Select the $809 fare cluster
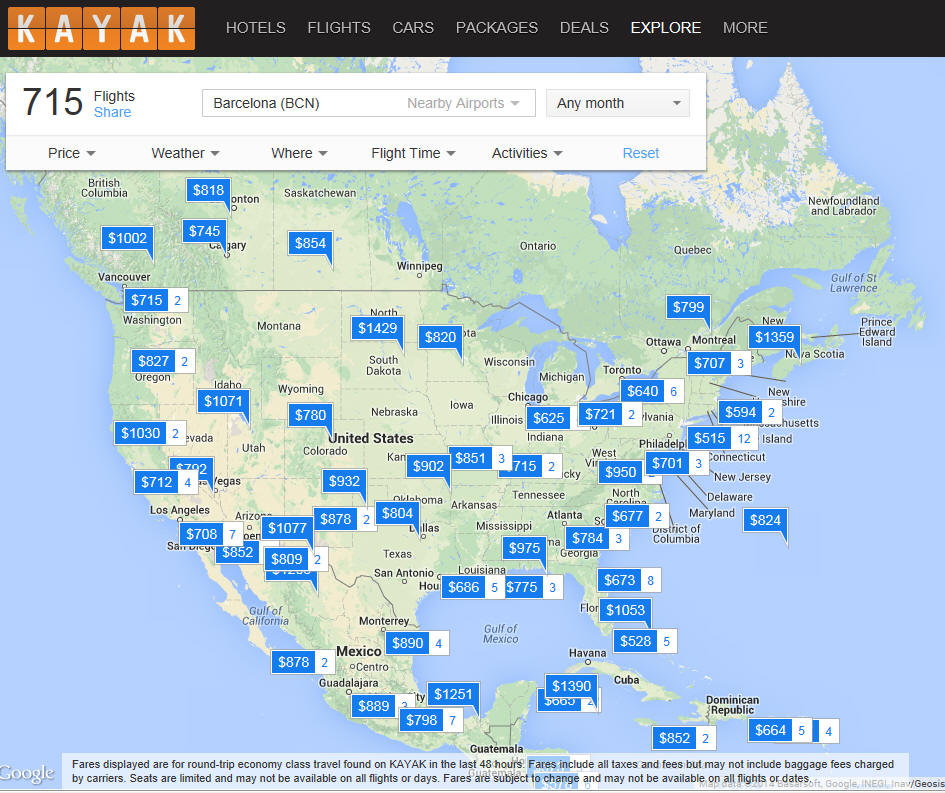945x793 pixels. point(296,559)
